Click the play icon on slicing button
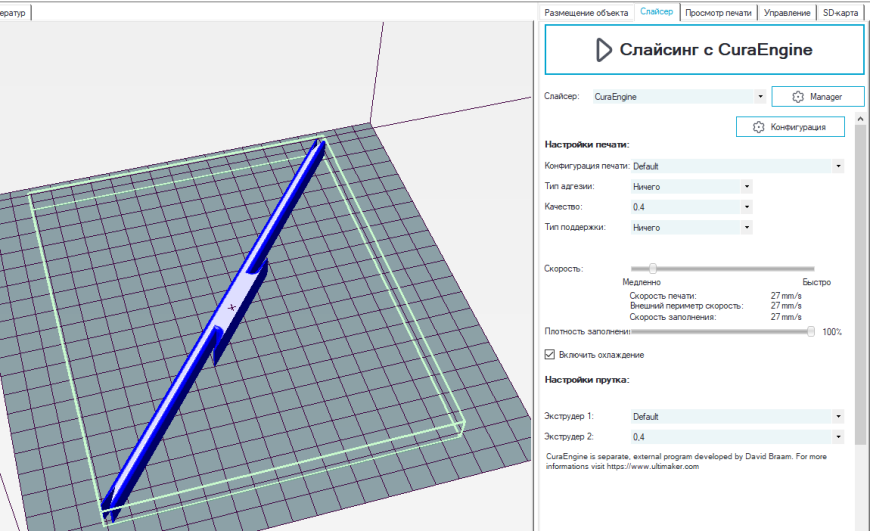870x531 pixels. click(x=603, y=50)
